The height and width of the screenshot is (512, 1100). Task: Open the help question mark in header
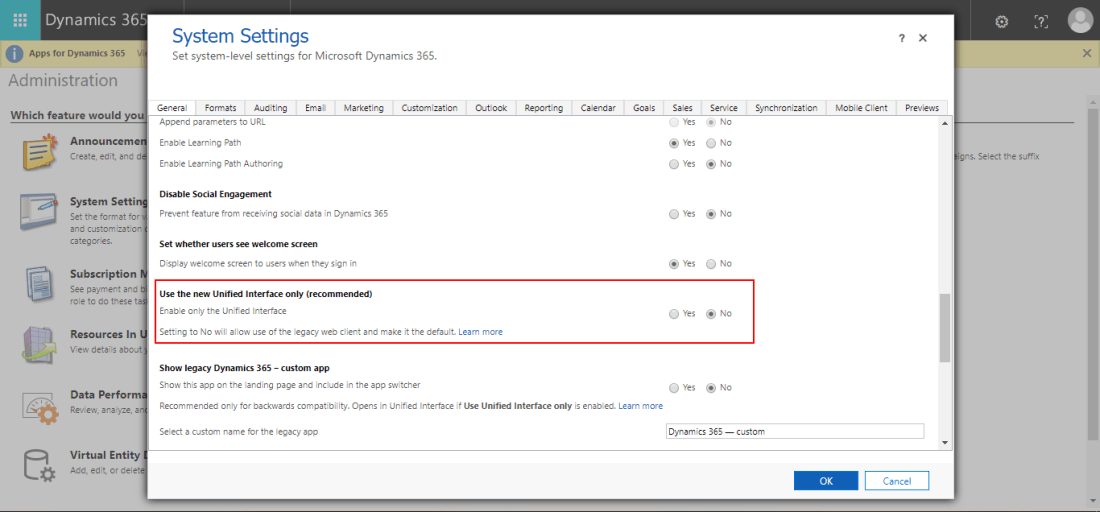(x=1041, y=21)
